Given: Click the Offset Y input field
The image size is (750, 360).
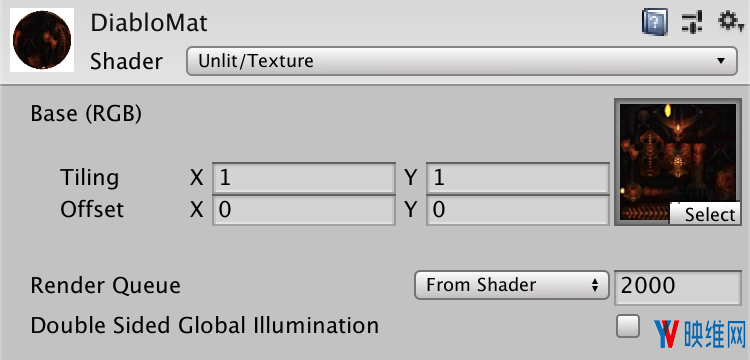Looking at the screenshot, I should coord(518,210).
